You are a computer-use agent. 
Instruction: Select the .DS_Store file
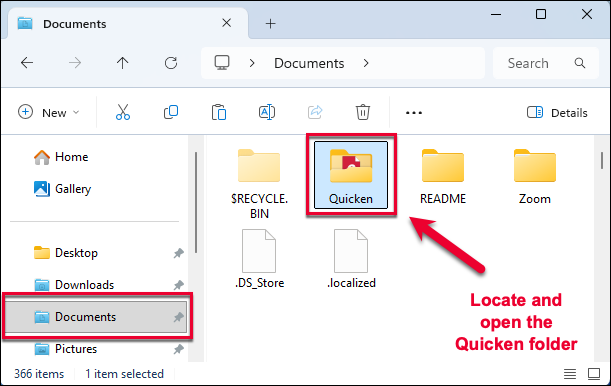coord(259,259)
